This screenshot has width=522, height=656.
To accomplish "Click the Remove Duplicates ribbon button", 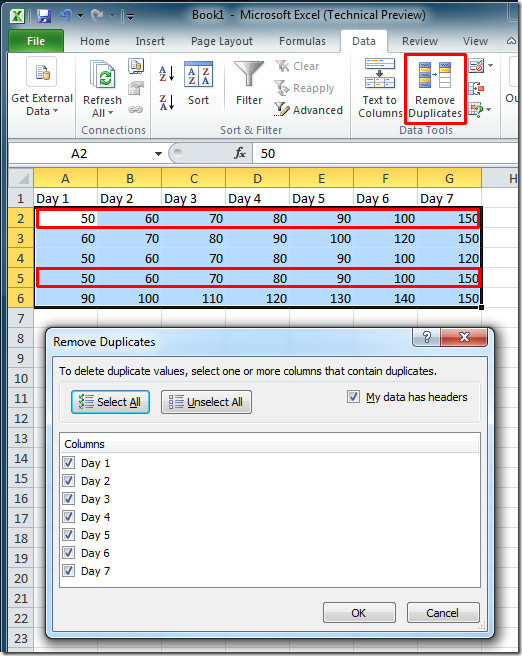I will pyautogui.click(x=435, y=89).
